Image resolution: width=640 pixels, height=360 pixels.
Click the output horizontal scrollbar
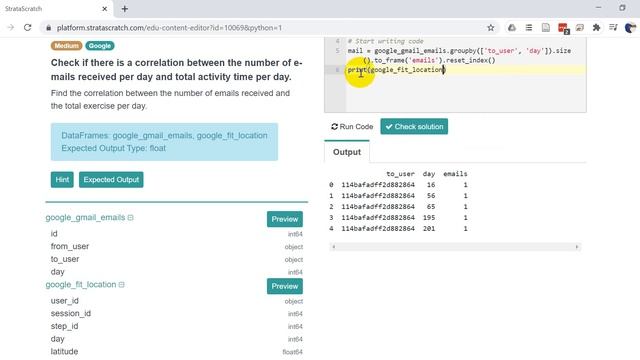[x=455, y=247]
